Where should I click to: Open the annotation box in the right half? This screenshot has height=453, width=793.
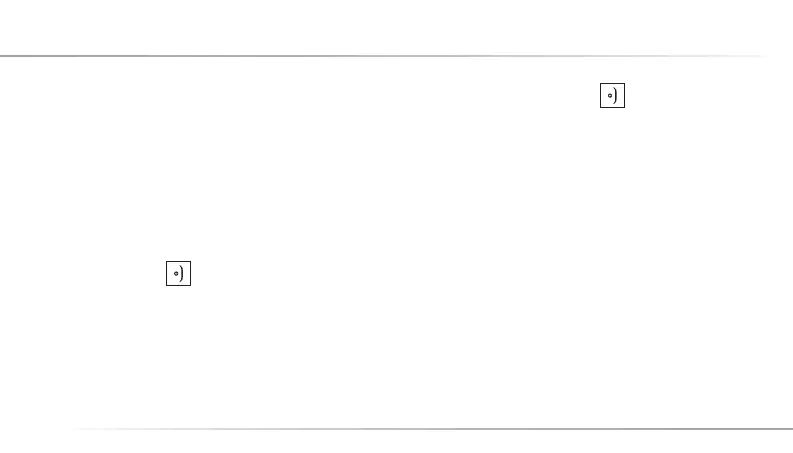612,96
